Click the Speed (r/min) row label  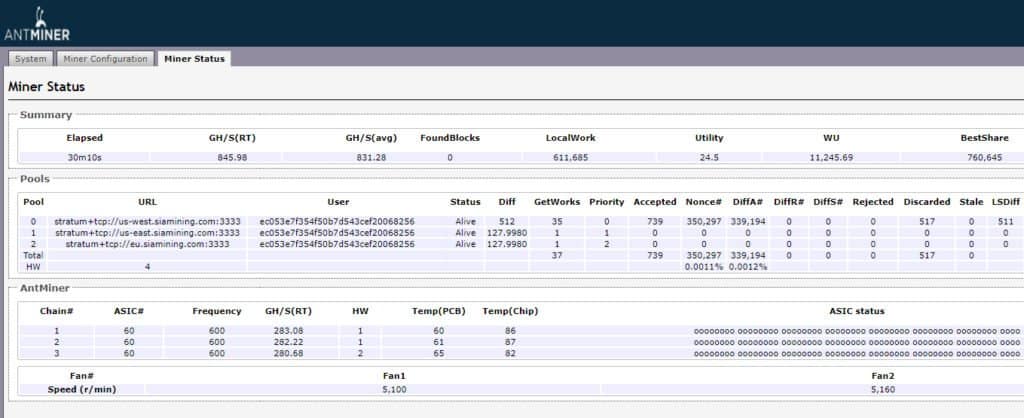(82, 389)
